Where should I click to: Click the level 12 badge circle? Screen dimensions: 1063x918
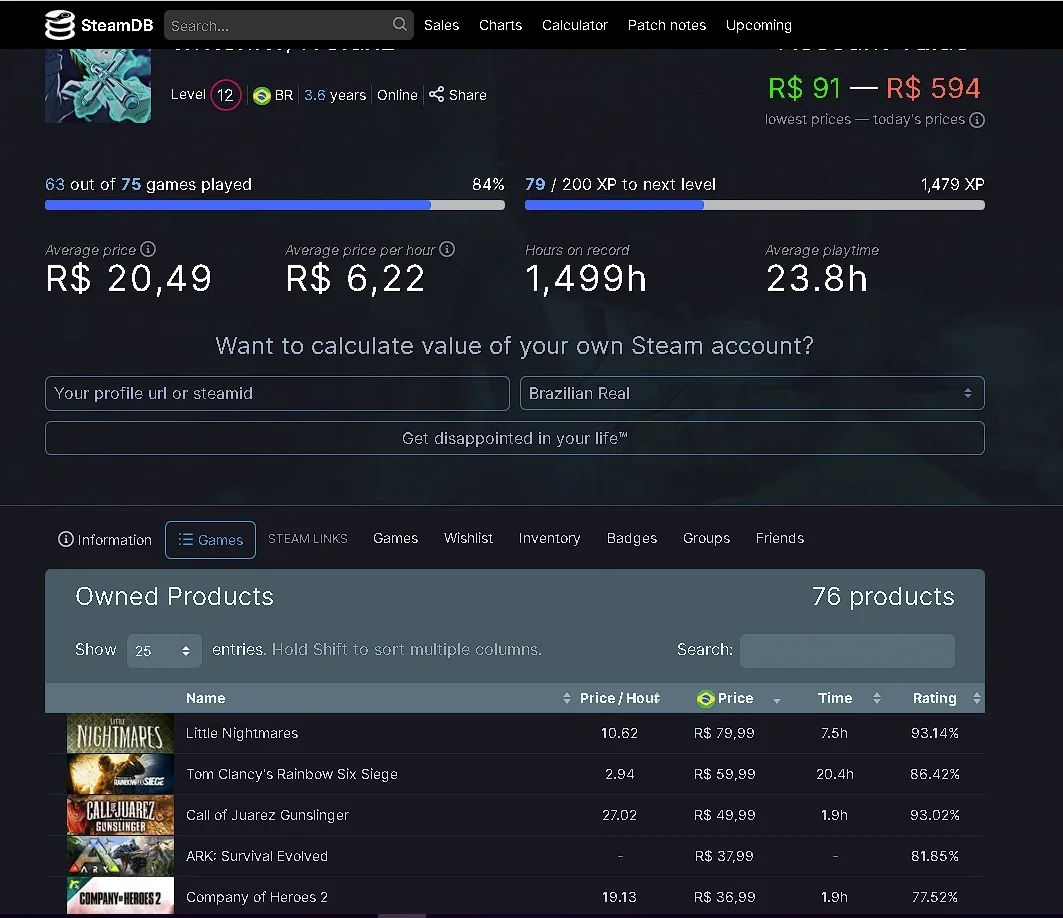click(x=225, y=95)
